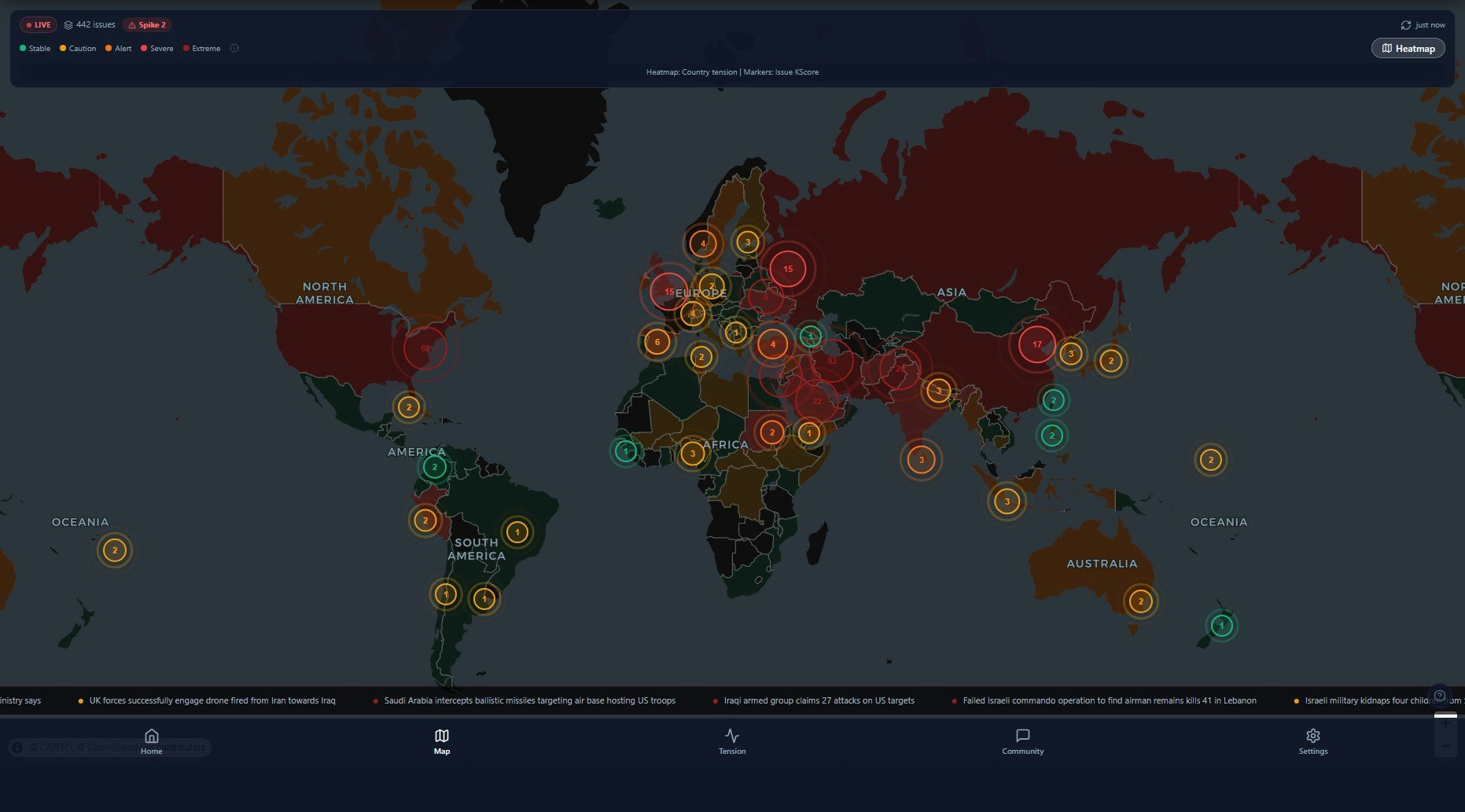Click the LIVE status badge
This screenshot has width=1465, height=812.
coord(39,25)
